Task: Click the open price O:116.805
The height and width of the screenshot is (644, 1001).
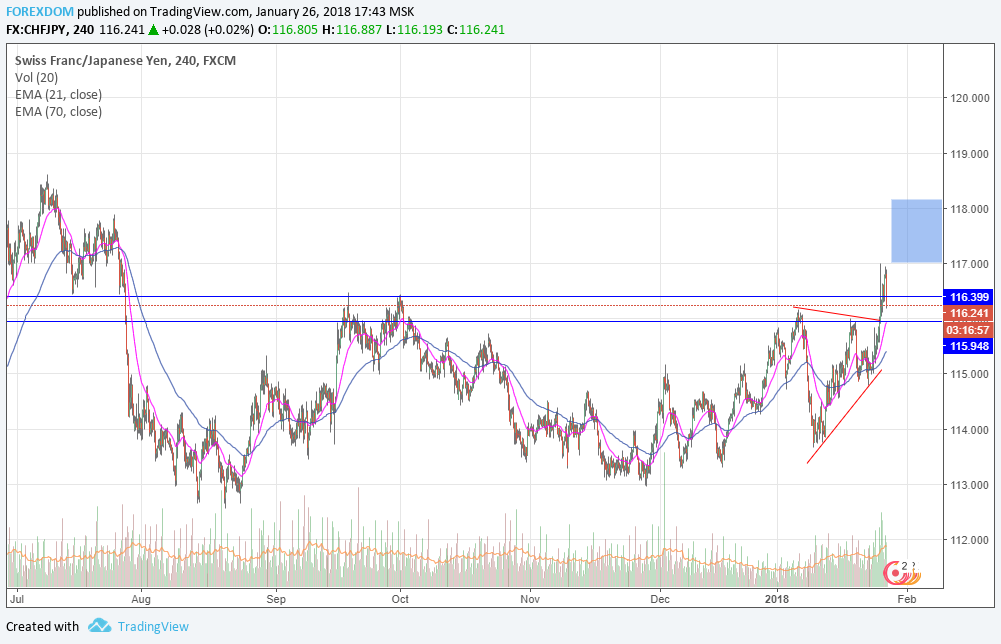Action: tap(287, 30)
